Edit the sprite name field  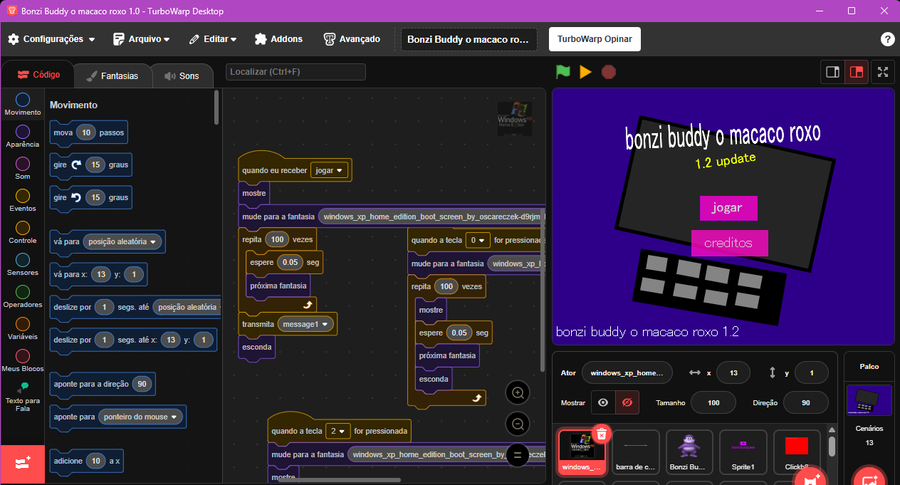pos(627,373)
